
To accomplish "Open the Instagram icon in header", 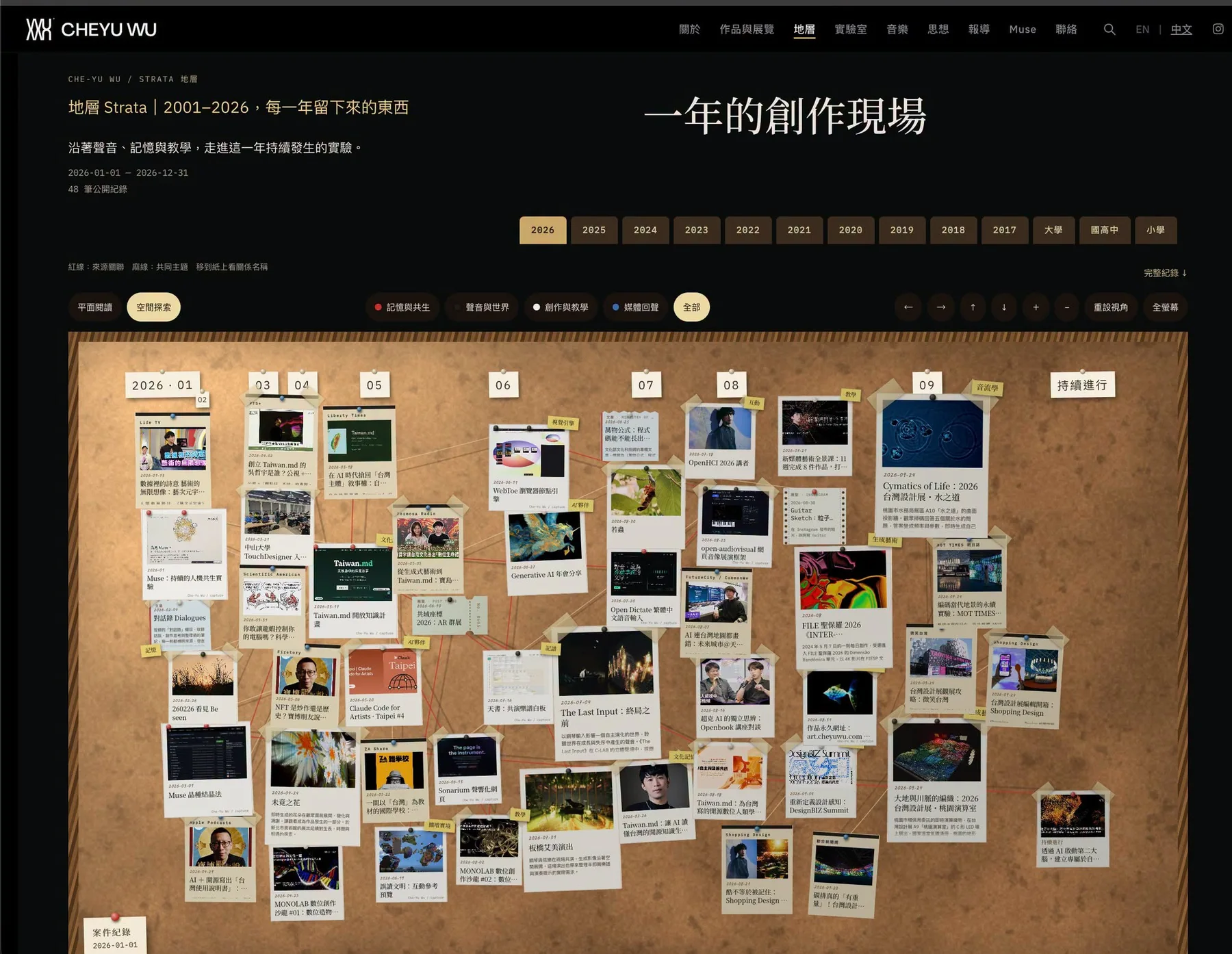I will click(1218, 29).
